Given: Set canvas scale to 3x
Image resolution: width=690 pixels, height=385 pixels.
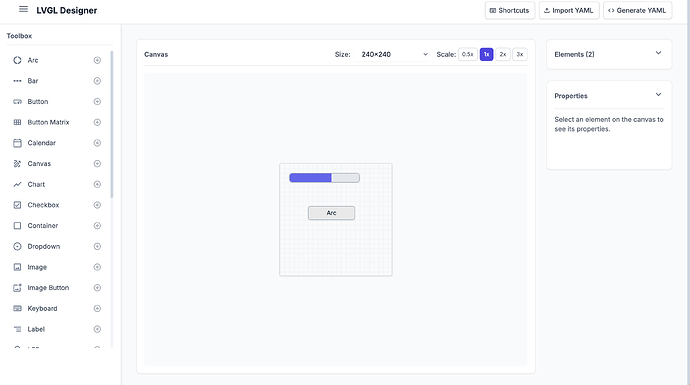Looking at the screenshot, I should click(520, 55).
